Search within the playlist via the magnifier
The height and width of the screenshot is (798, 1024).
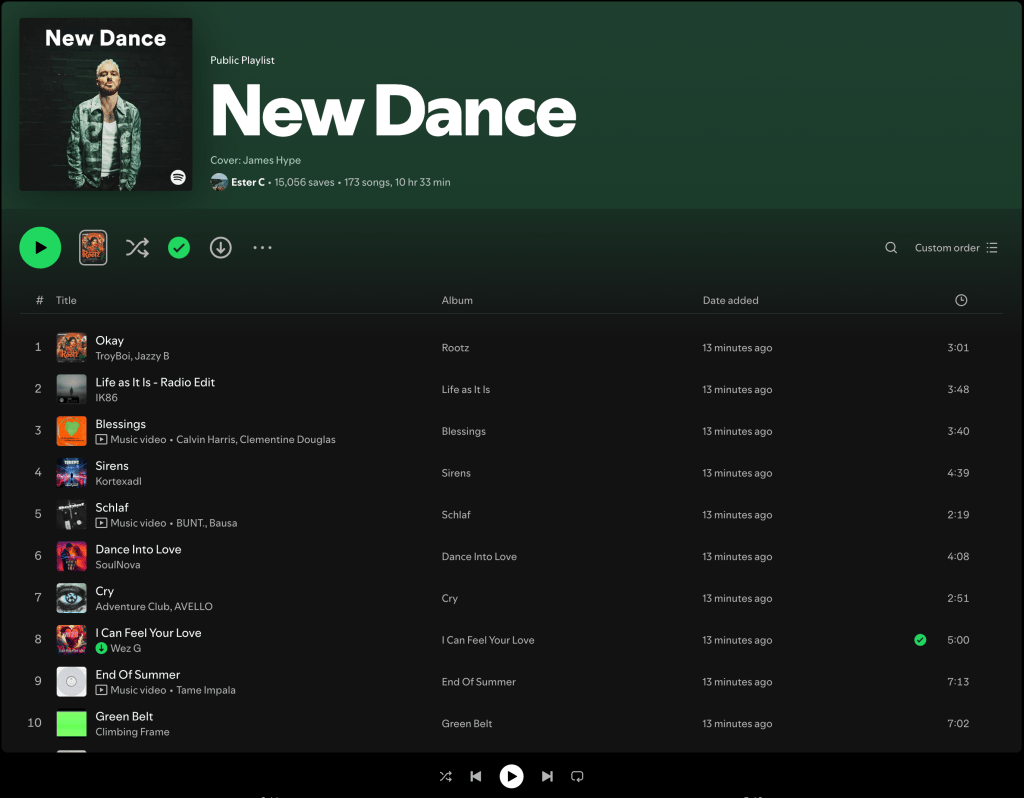point(891,247)
